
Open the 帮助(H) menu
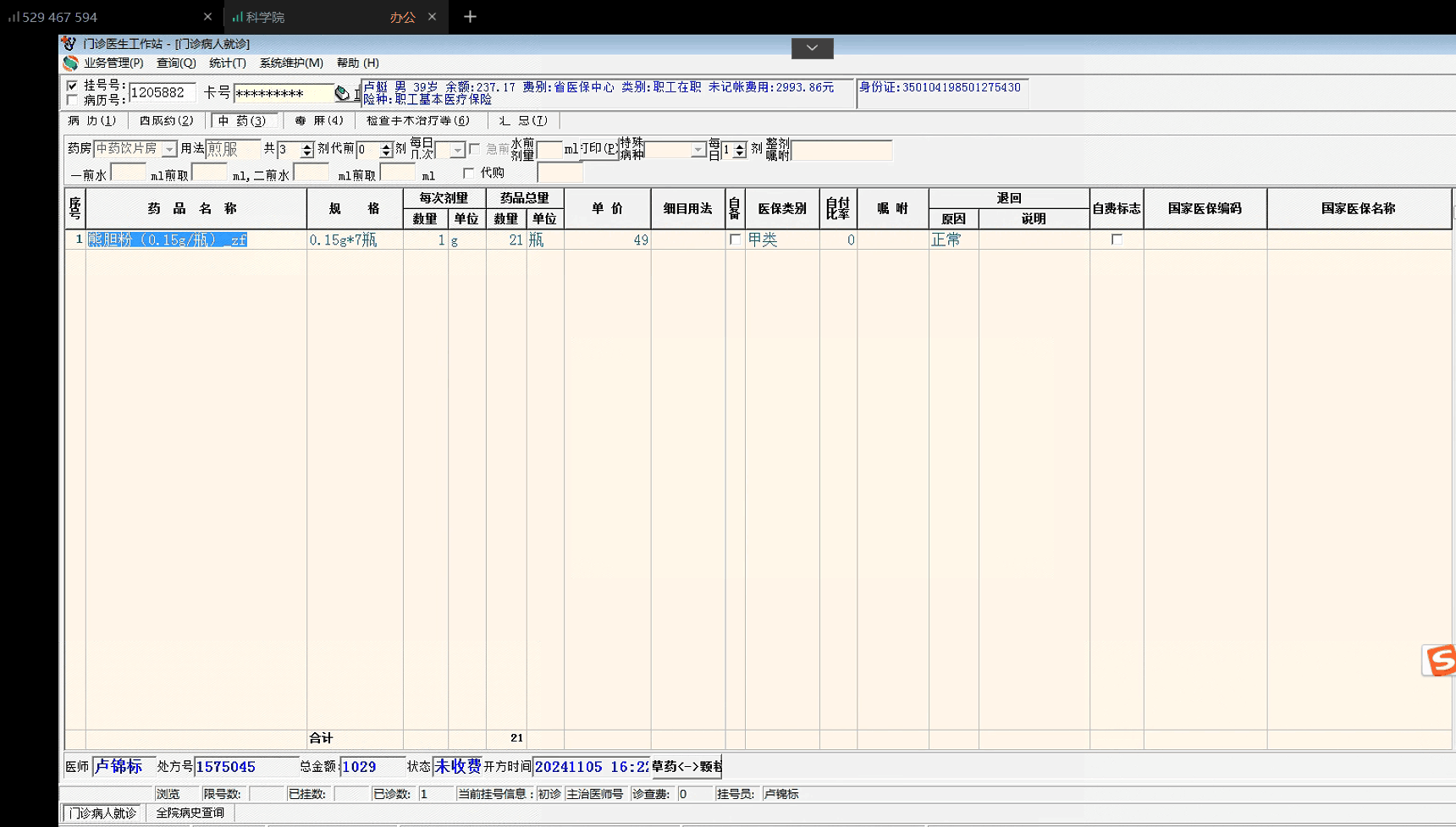(358, 63)
